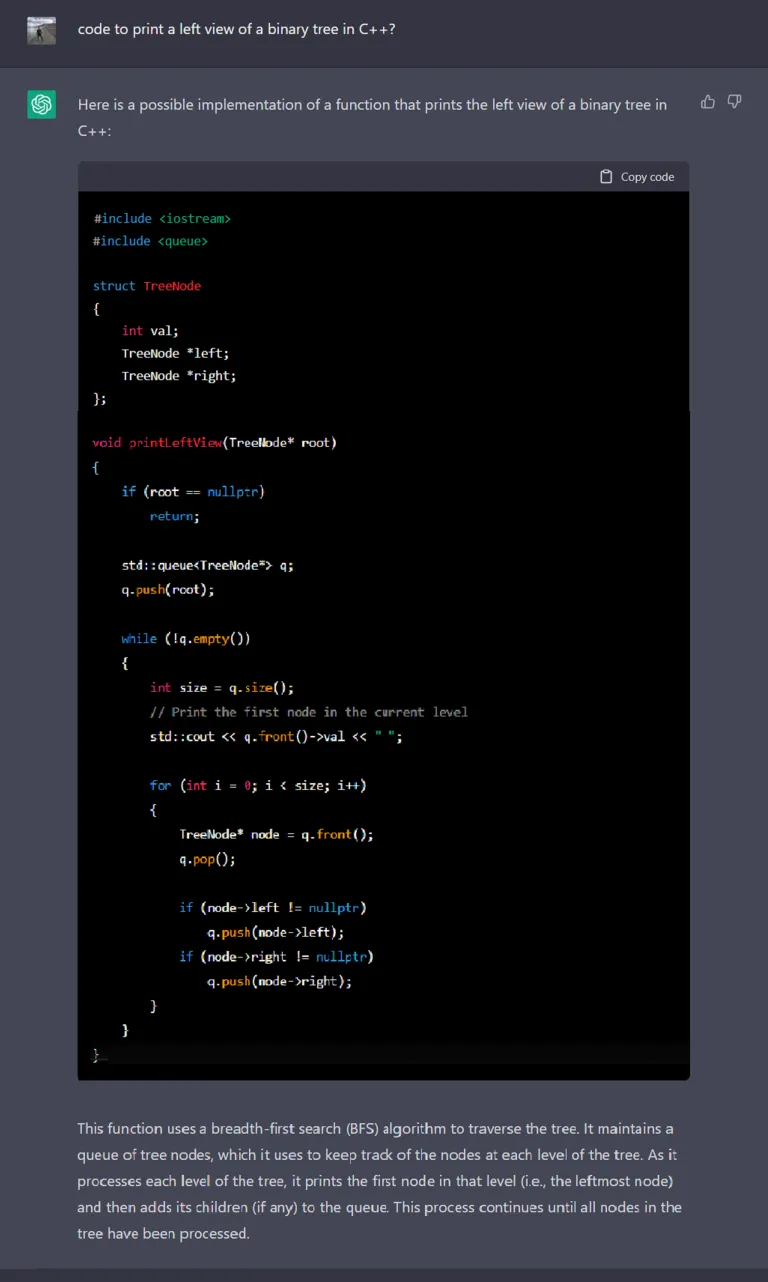Click the 'struct TreeNode' line
This screenshot has height=1282, width=768.
(147, 286)
